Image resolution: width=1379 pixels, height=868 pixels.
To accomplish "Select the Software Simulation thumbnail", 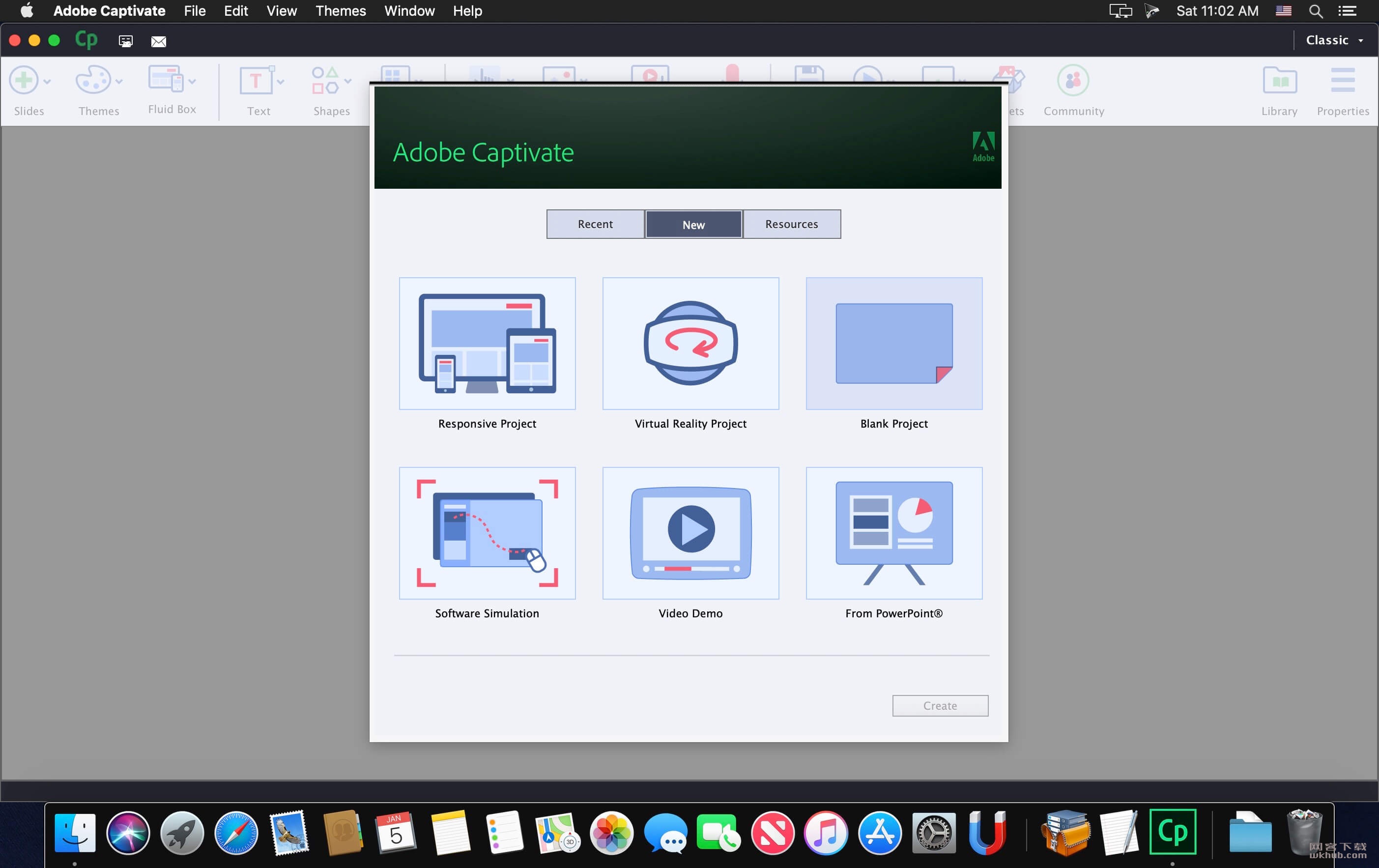I will pyautogui.click(x=487, y=533).
